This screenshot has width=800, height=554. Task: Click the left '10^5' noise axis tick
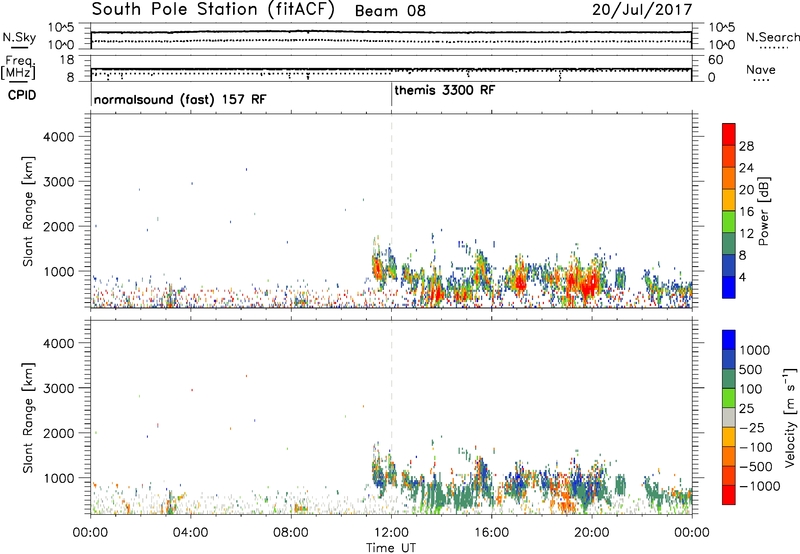click(61, 27)
